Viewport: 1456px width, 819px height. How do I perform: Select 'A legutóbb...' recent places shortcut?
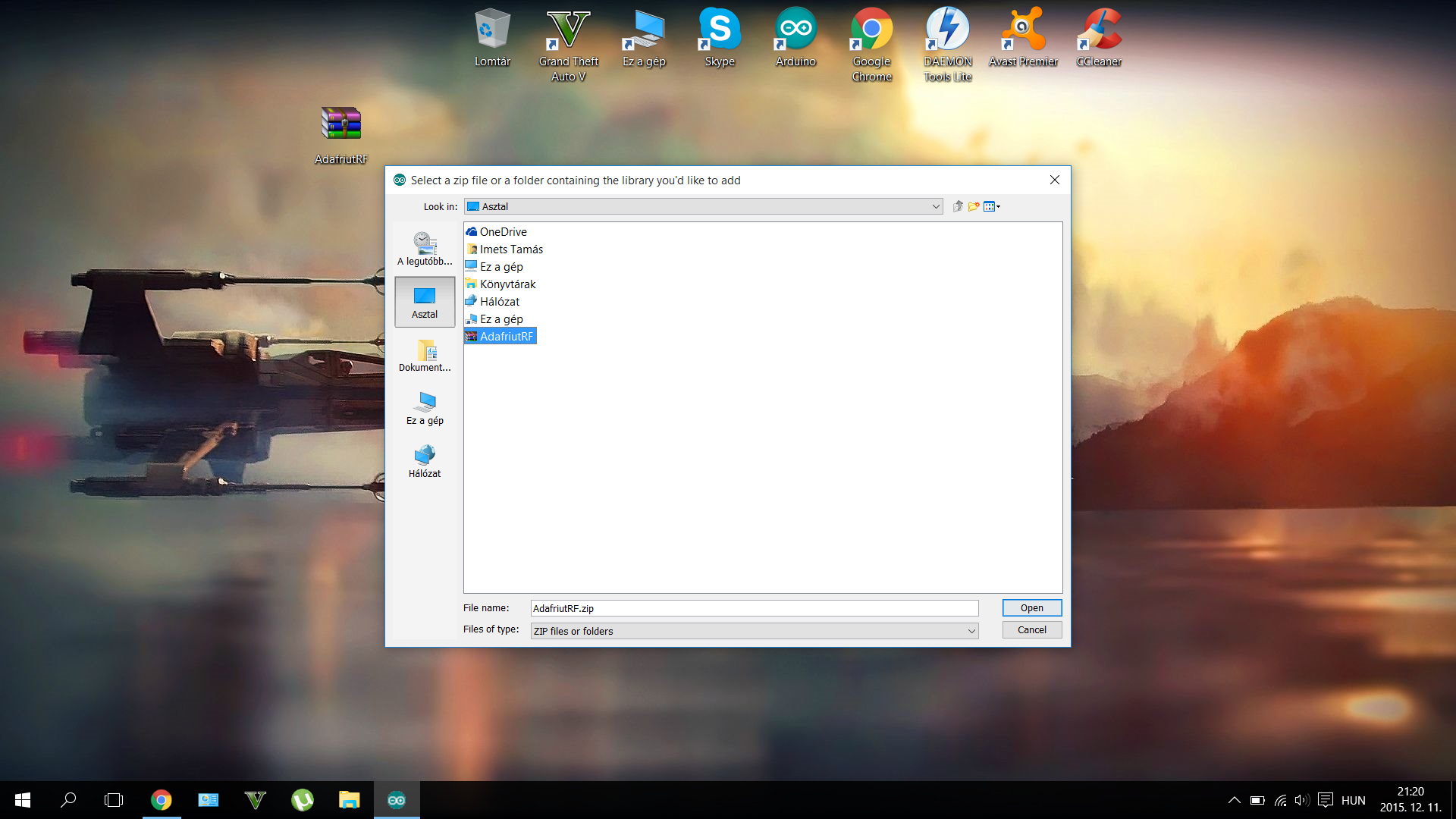(425, 249)
